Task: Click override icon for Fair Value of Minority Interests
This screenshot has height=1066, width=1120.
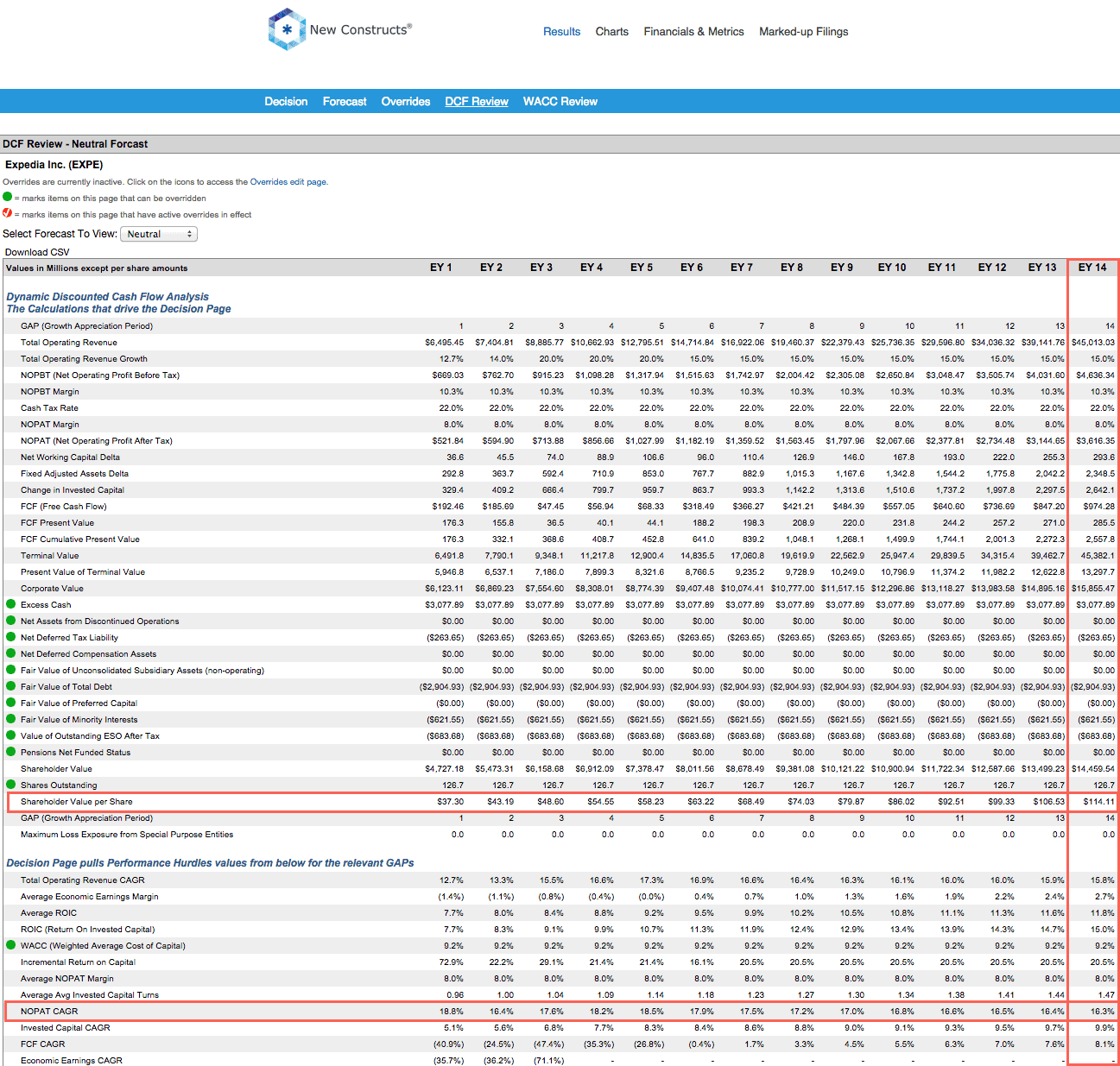Action: pyautogui.click(x=10, y=719)
